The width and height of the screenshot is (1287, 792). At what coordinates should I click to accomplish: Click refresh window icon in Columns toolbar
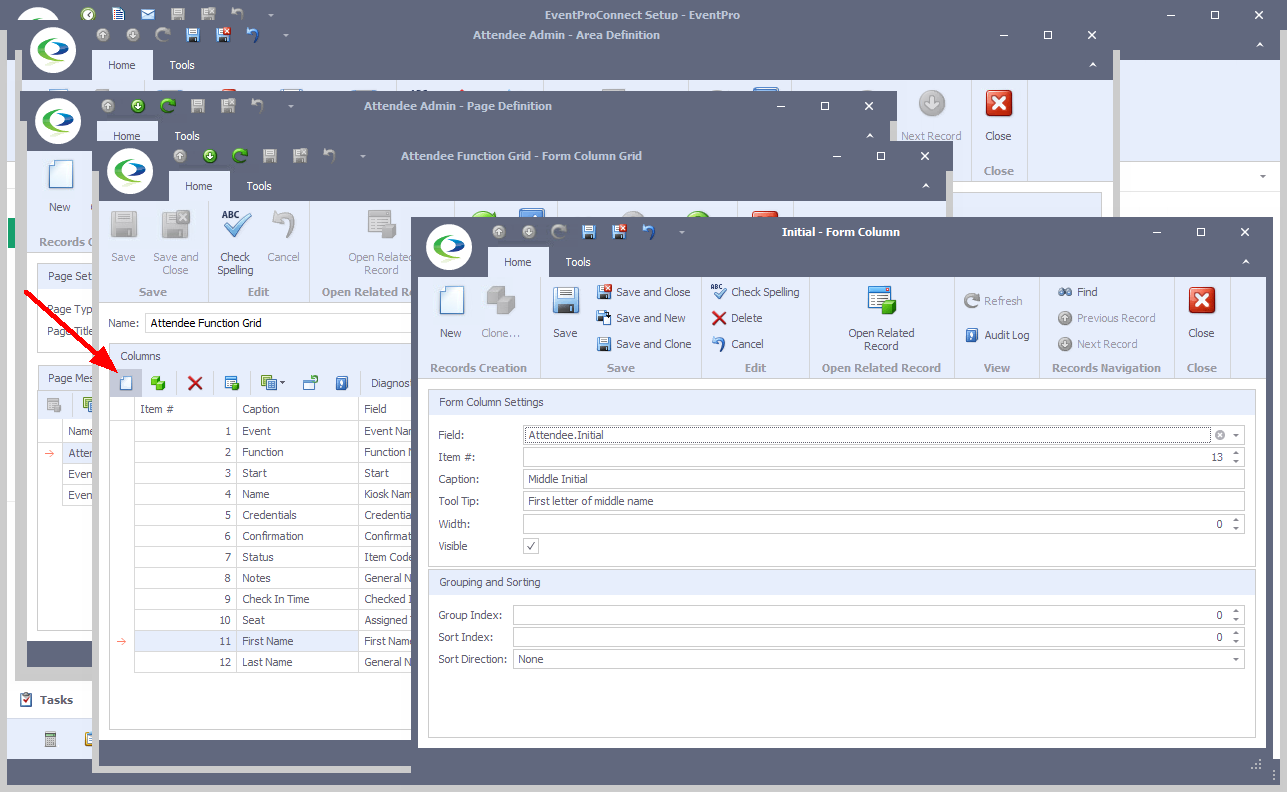click(x=310, y=383)
